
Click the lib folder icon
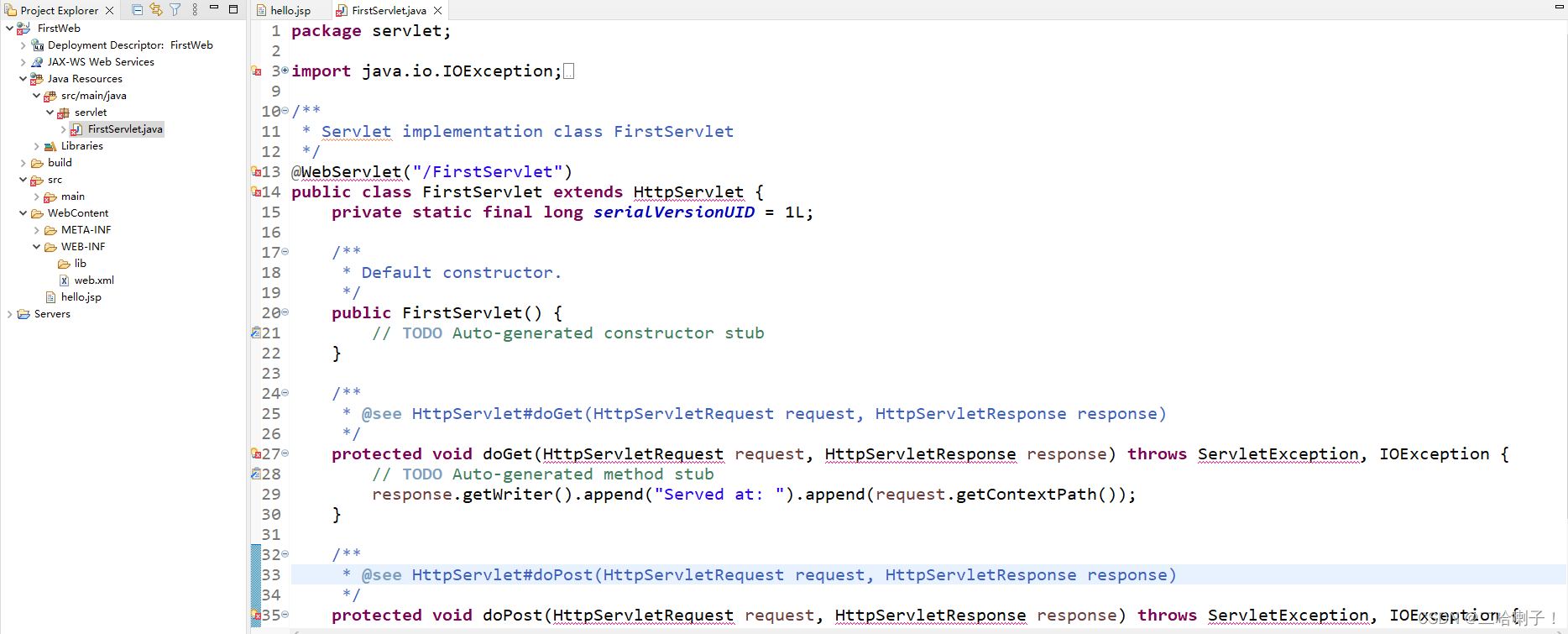(64, 264)
